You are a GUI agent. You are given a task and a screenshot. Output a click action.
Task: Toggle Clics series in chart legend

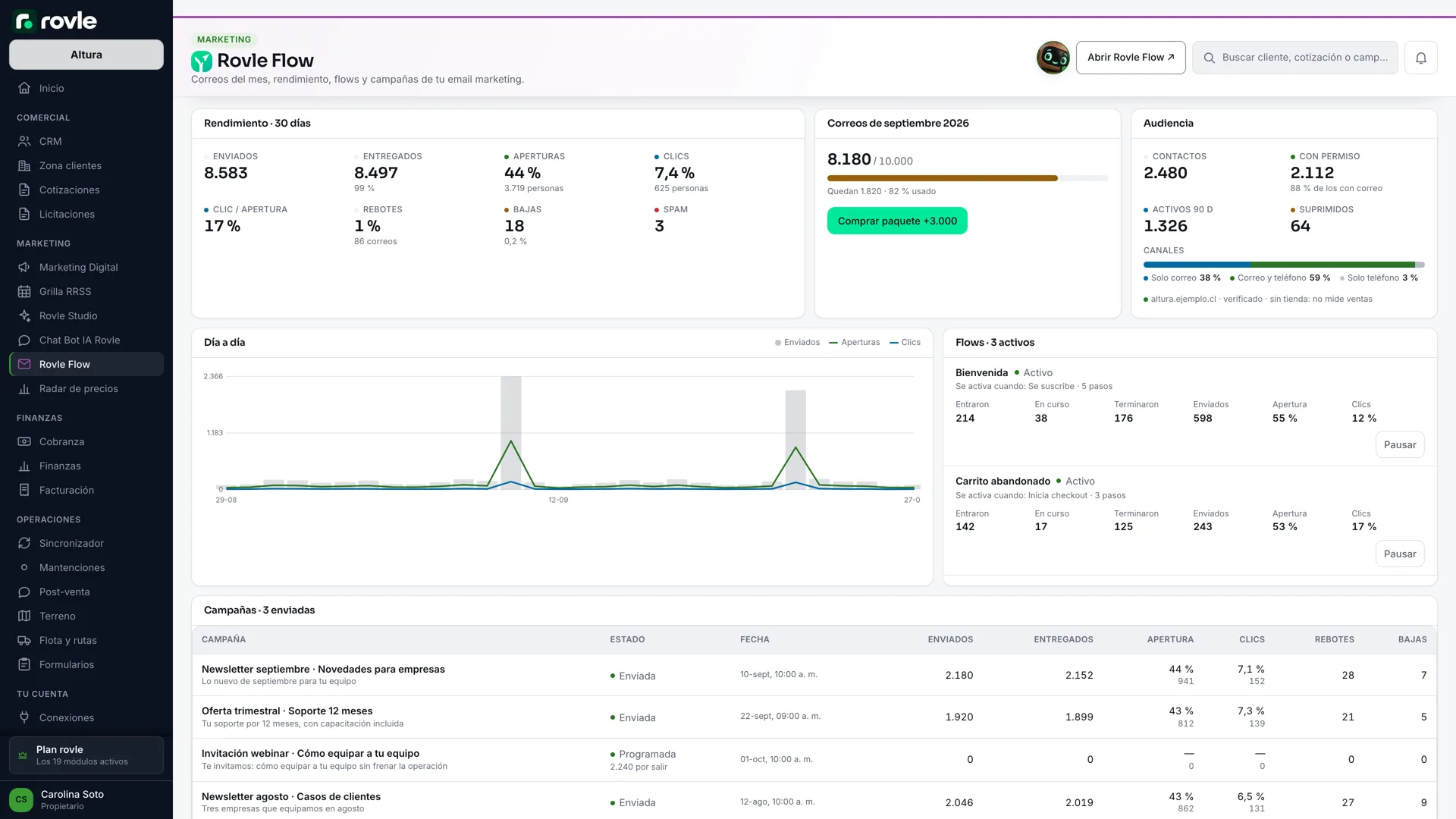point(905,343)
